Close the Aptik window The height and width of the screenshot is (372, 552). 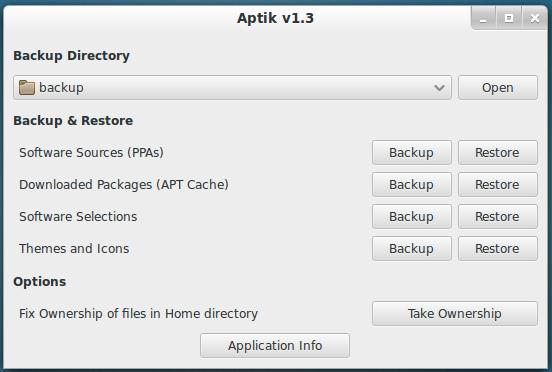tap(535, 18)
